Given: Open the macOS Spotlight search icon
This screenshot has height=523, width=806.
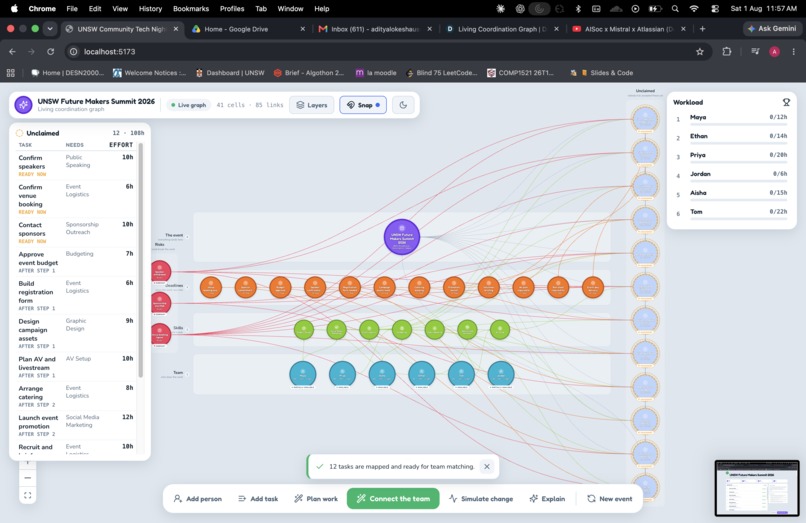Looking at the screenshot, I should coord(675,9).
